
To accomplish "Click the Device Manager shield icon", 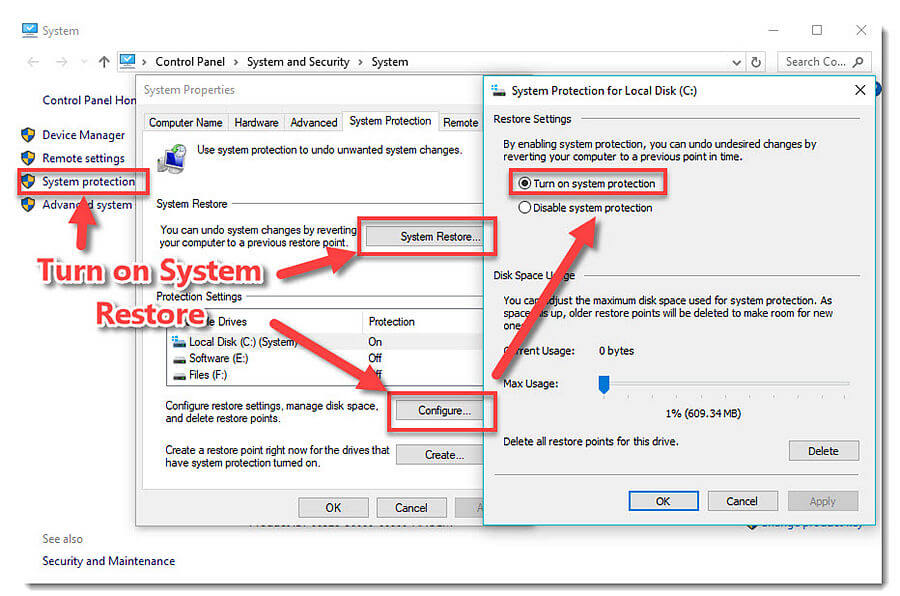I will point(28,135).
